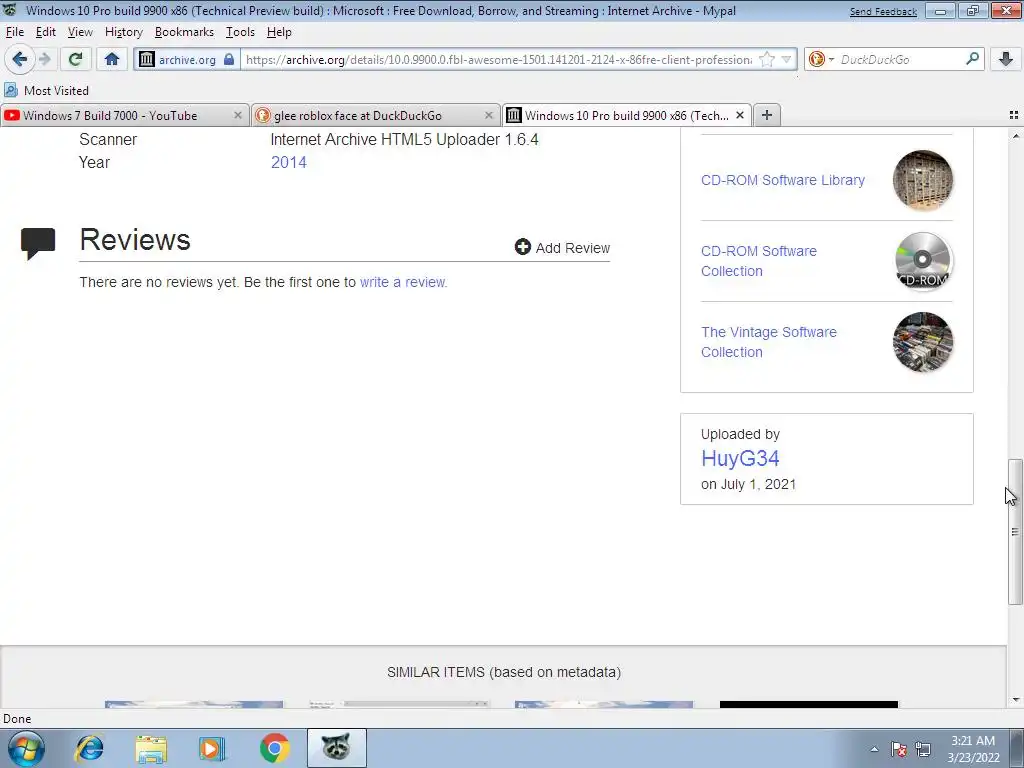Close the glee roblox face tab
The width and height of the screenshot is (1024, 768).
[x=488, y=115]
